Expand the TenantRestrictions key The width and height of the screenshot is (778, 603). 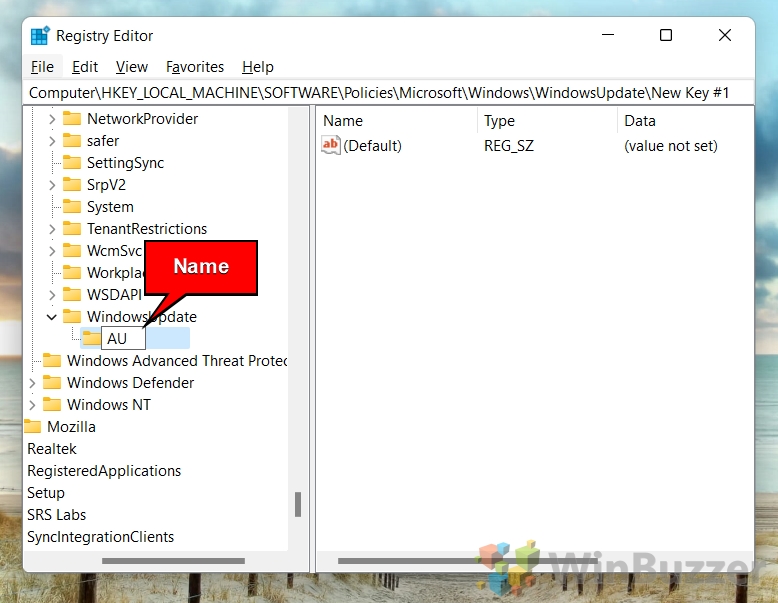point(52,229)
